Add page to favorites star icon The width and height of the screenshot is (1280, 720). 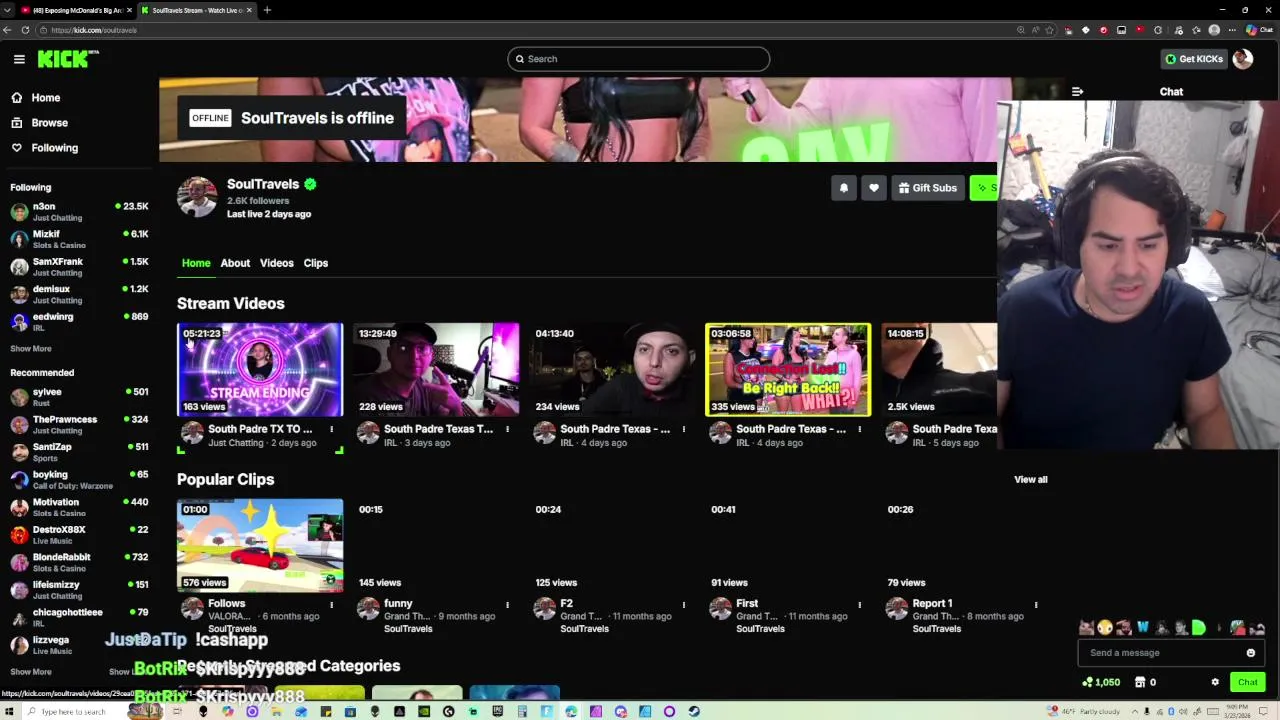pos(1049,30)
